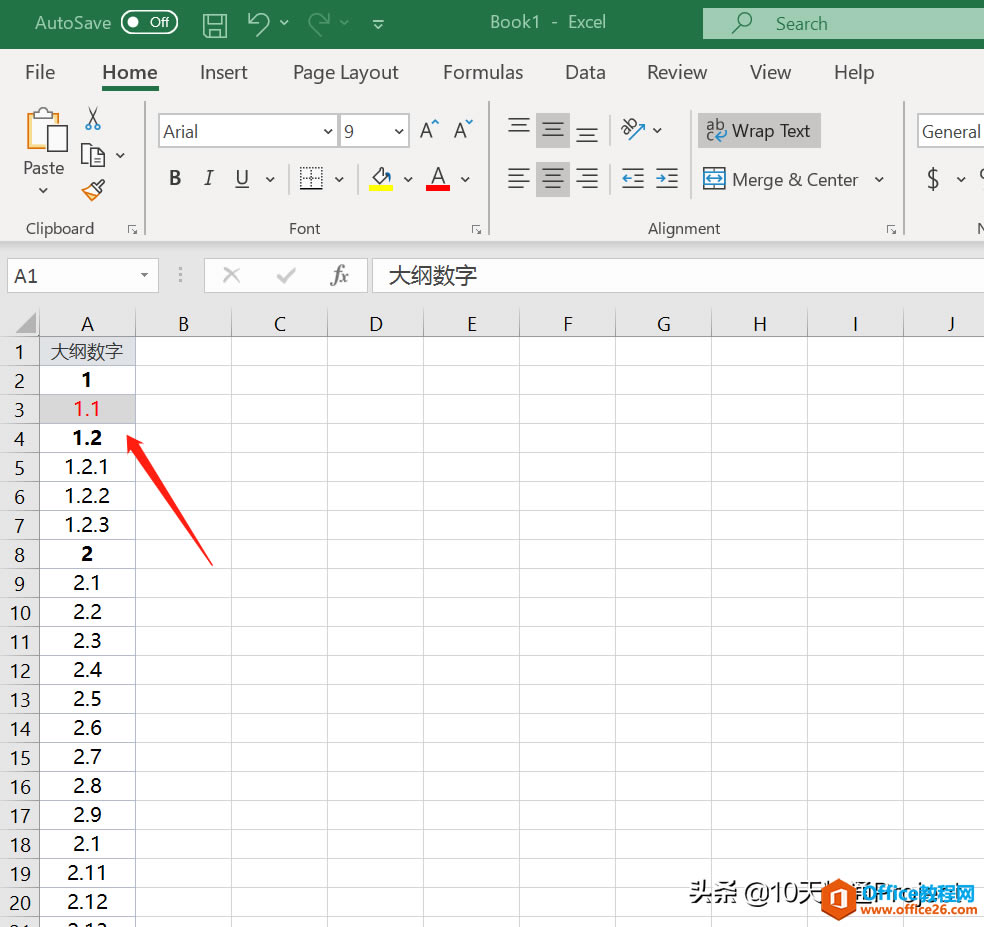Open the Undo history dropdown arrow
Viewport: 984px width, 927px height.
tap(284, 23)
